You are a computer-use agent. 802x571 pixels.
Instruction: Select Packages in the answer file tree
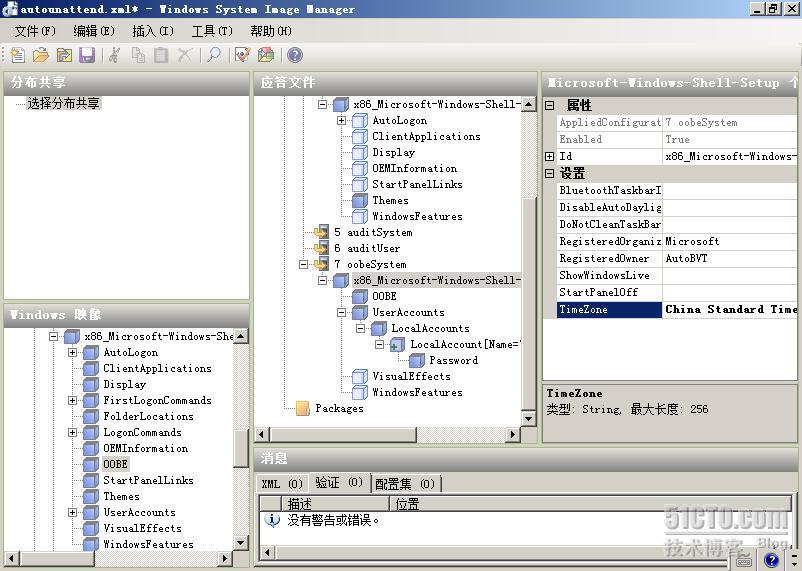(339, 408)
